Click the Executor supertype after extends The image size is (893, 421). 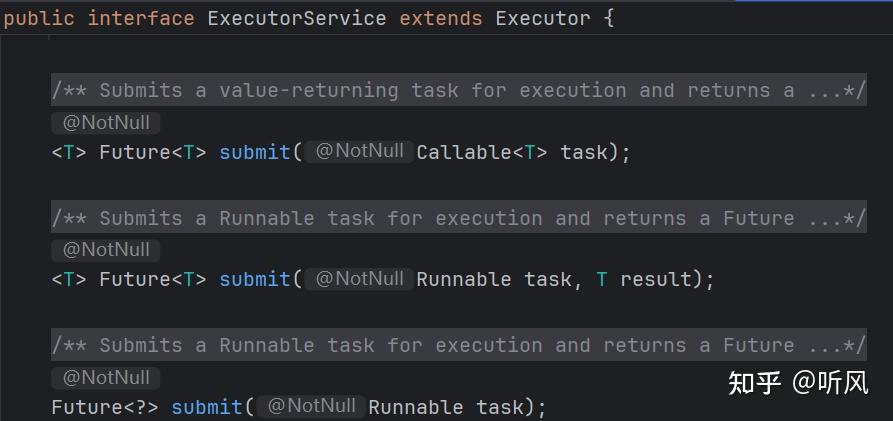pos(542,19)
